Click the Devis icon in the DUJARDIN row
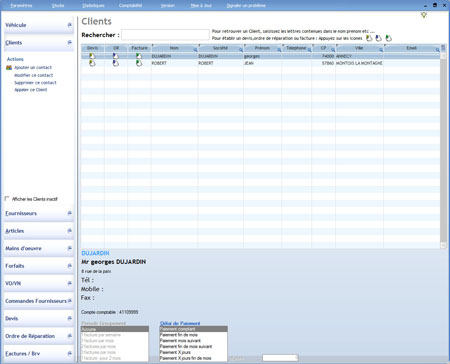450x364 pixels. coord(92,56)
